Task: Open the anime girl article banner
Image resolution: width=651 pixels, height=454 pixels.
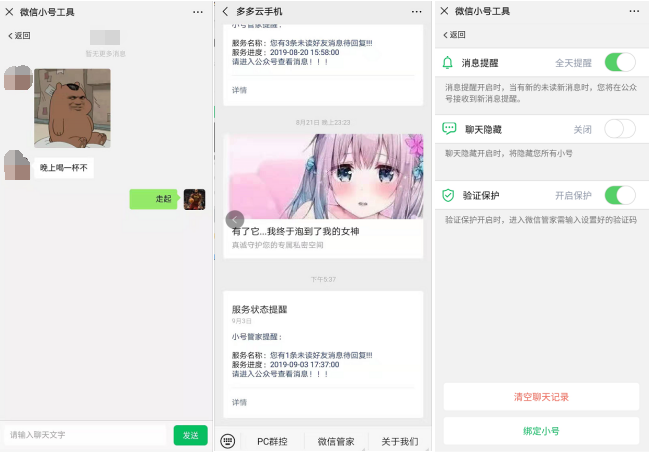Action: (x=323, y=176)
